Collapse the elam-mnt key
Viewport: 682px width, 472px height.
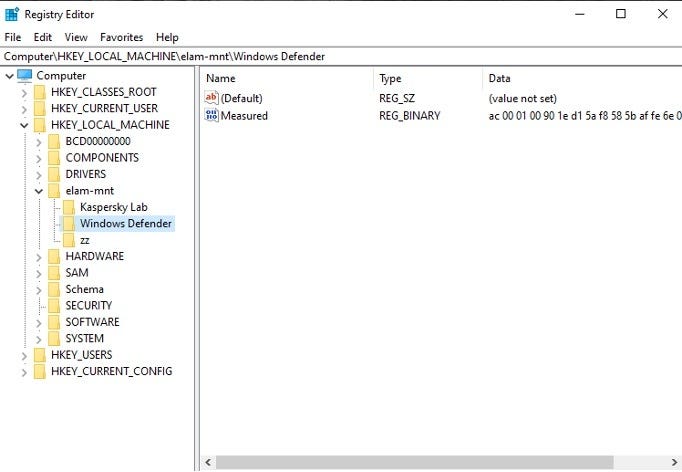pyautogui.click(x=39, y=191)
